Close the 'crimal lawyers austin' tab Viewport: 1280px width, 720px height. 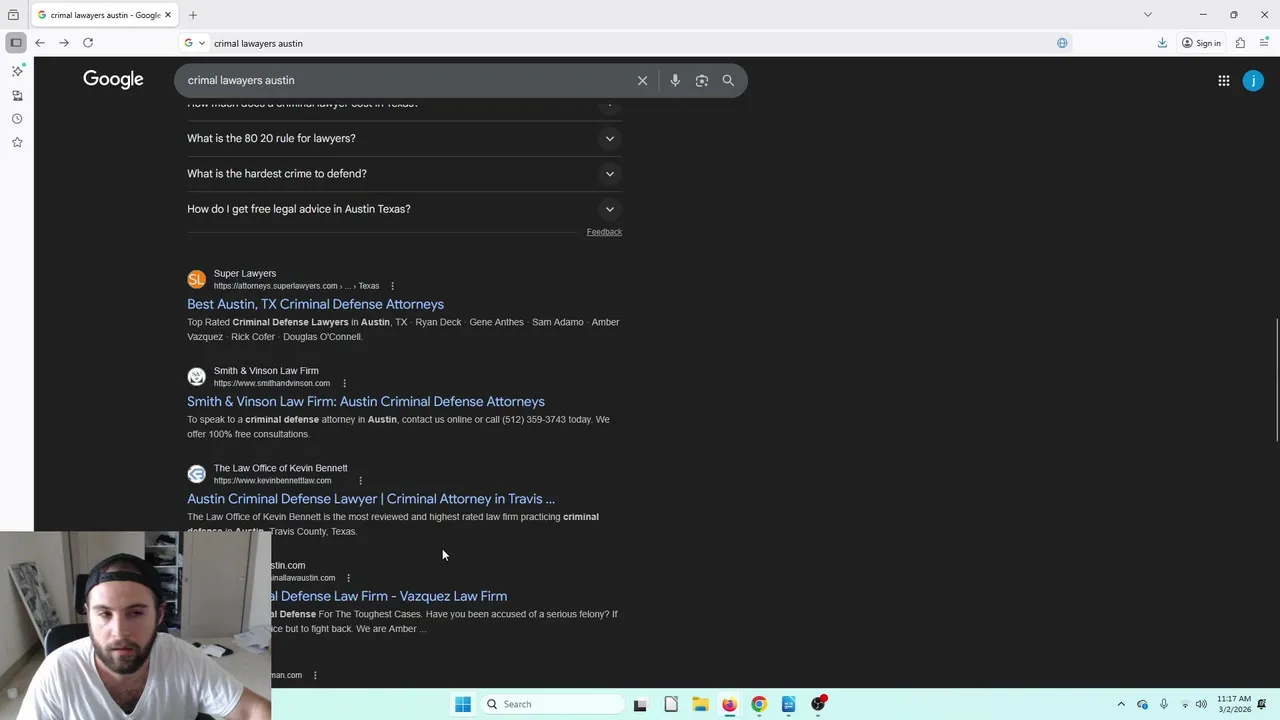coord(169,15)
